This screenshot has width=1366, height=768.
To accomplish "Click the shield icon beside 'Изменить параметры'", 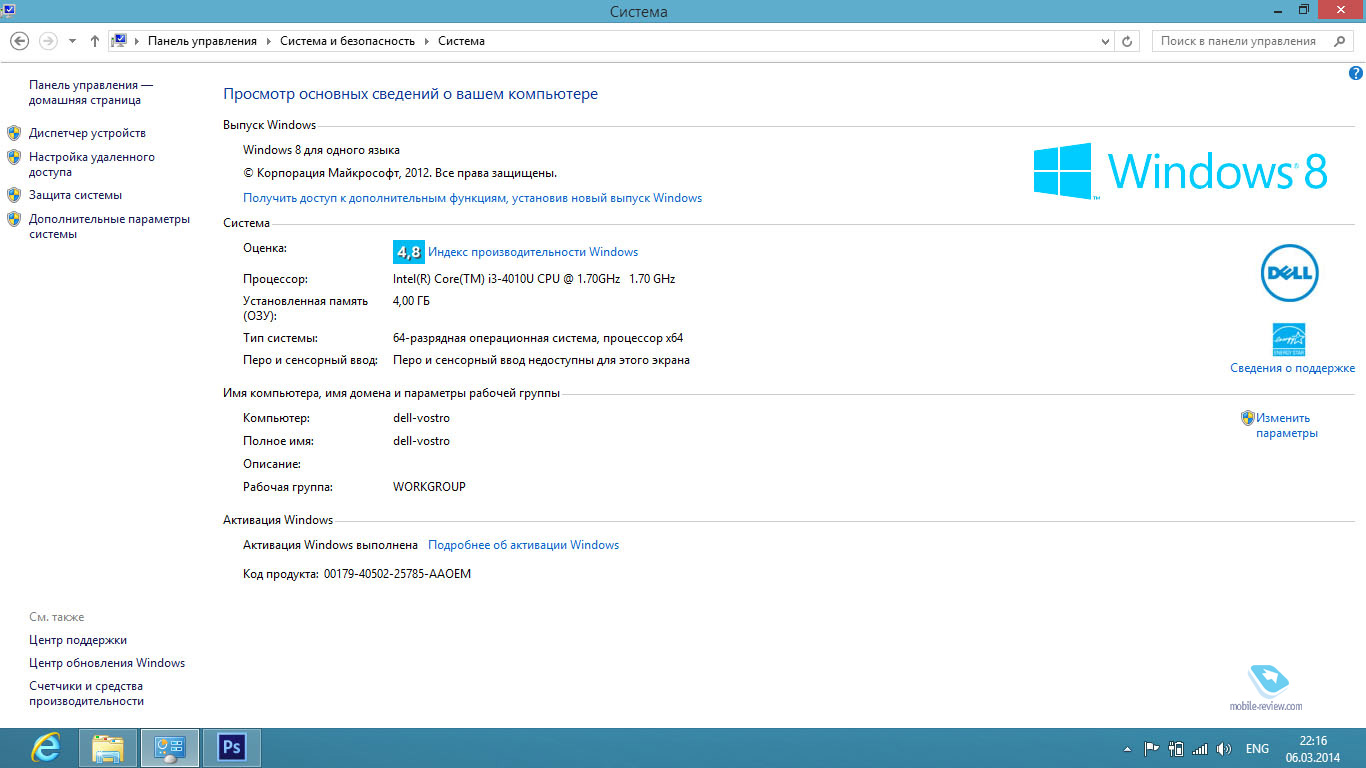I will coord(1247,418).
